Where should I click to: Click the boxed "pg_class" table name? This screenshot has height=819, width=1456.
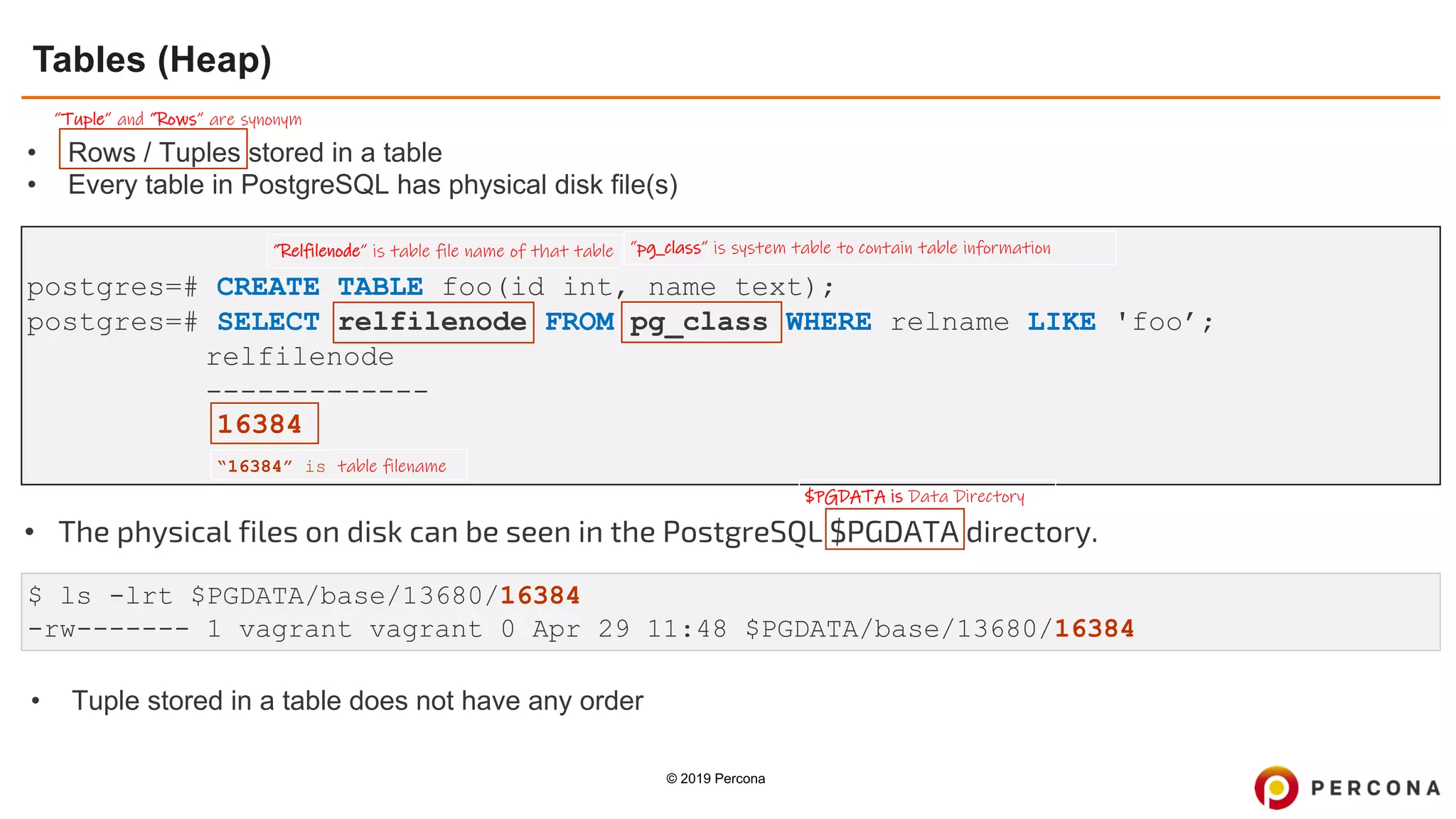[700, 322]
